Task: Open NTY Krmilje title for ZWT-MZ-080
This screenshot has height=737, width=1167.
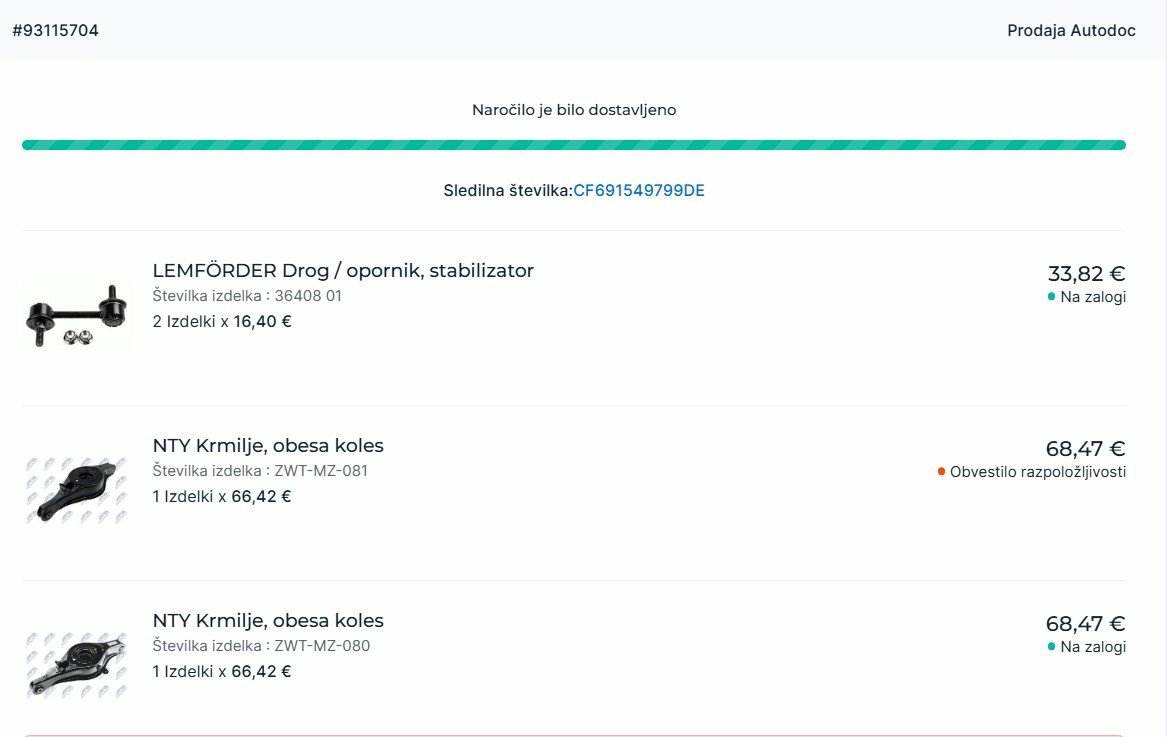Action: pos(268,620)
